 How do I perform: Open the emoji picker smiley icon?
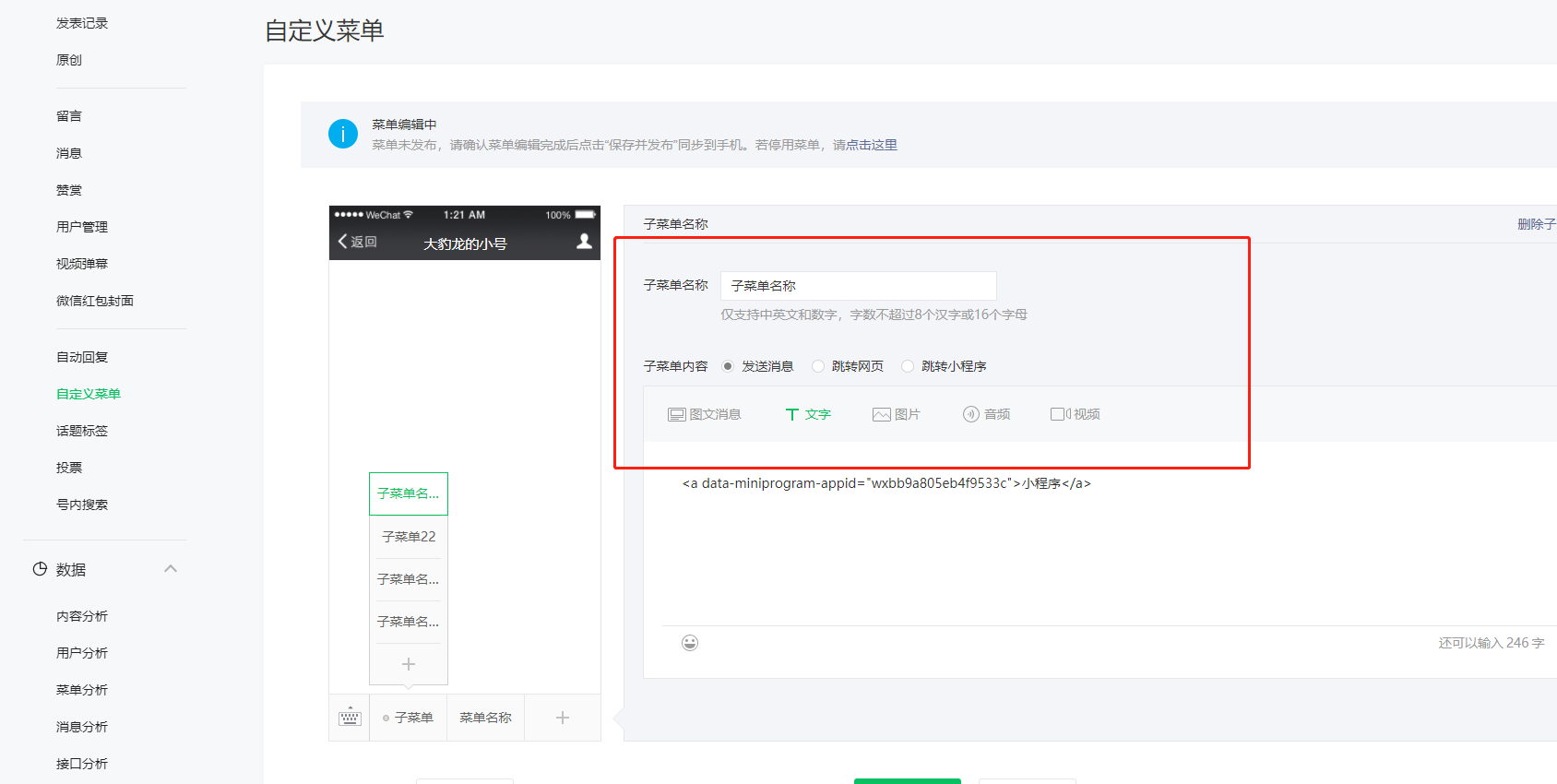tap(690, 643)
